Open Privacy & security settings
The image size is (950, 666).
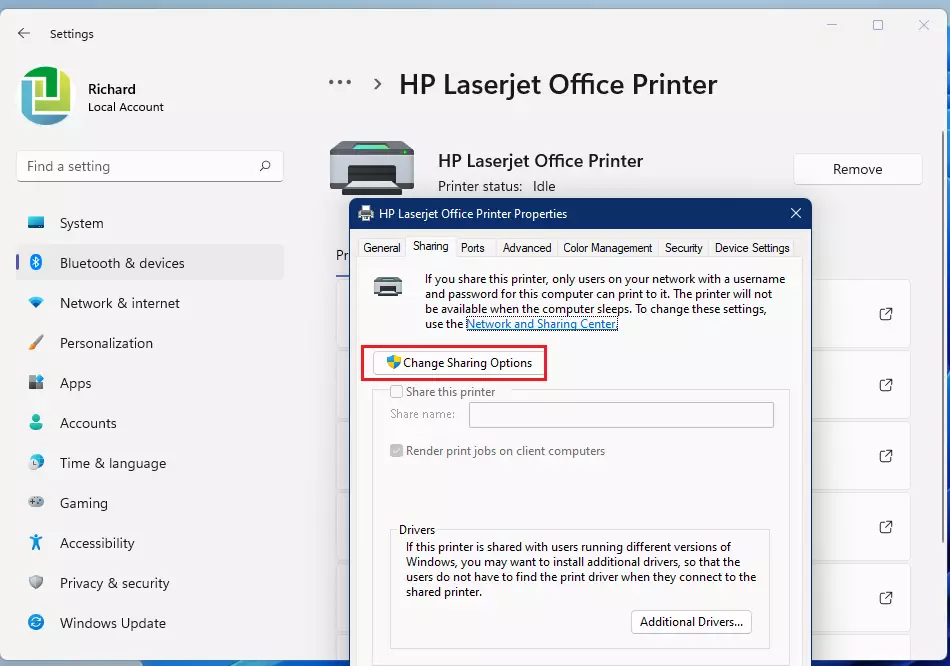pyautogui.click(x=150, y=583)
